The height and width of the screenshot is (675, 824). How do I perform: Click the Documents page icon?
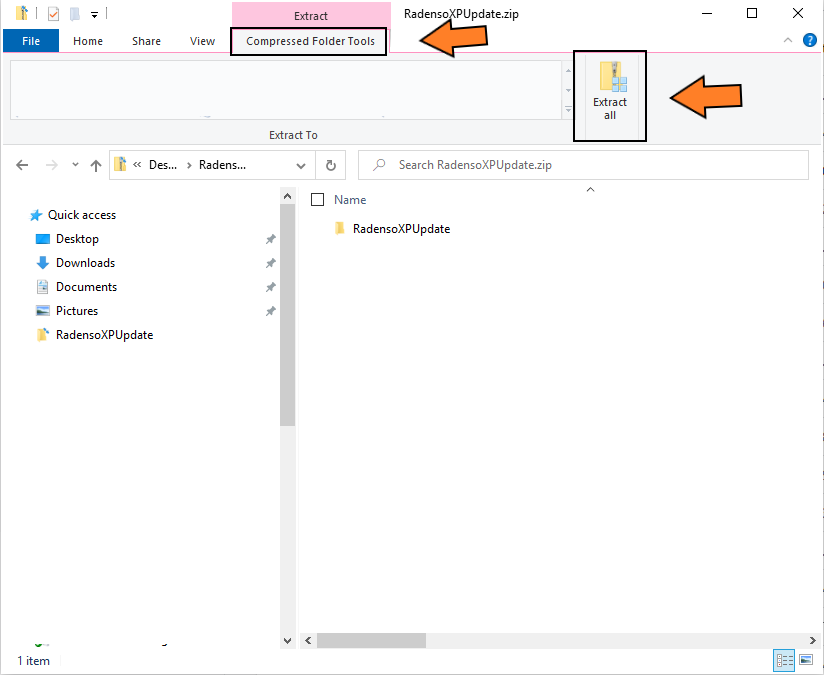coord(43,287)
